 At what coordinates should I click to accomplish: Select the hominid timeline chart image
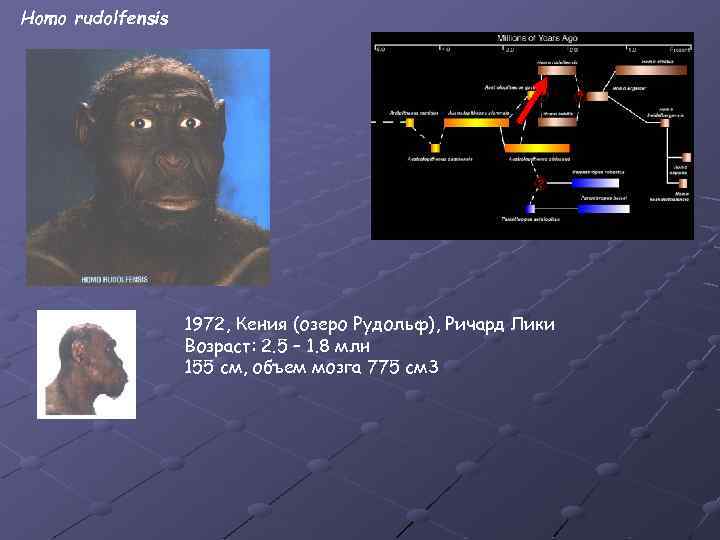(x=532, y=136)
